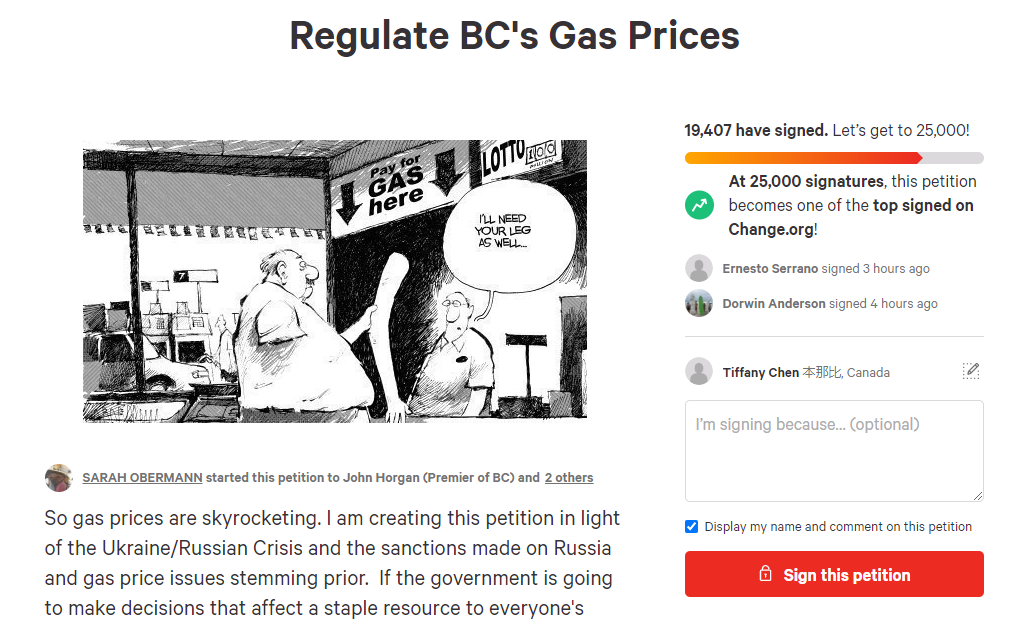This screenshot has width=1024, height=630.
Task: Click Sarah Obermann's profile picture
Action: click(x=59, y=477)
